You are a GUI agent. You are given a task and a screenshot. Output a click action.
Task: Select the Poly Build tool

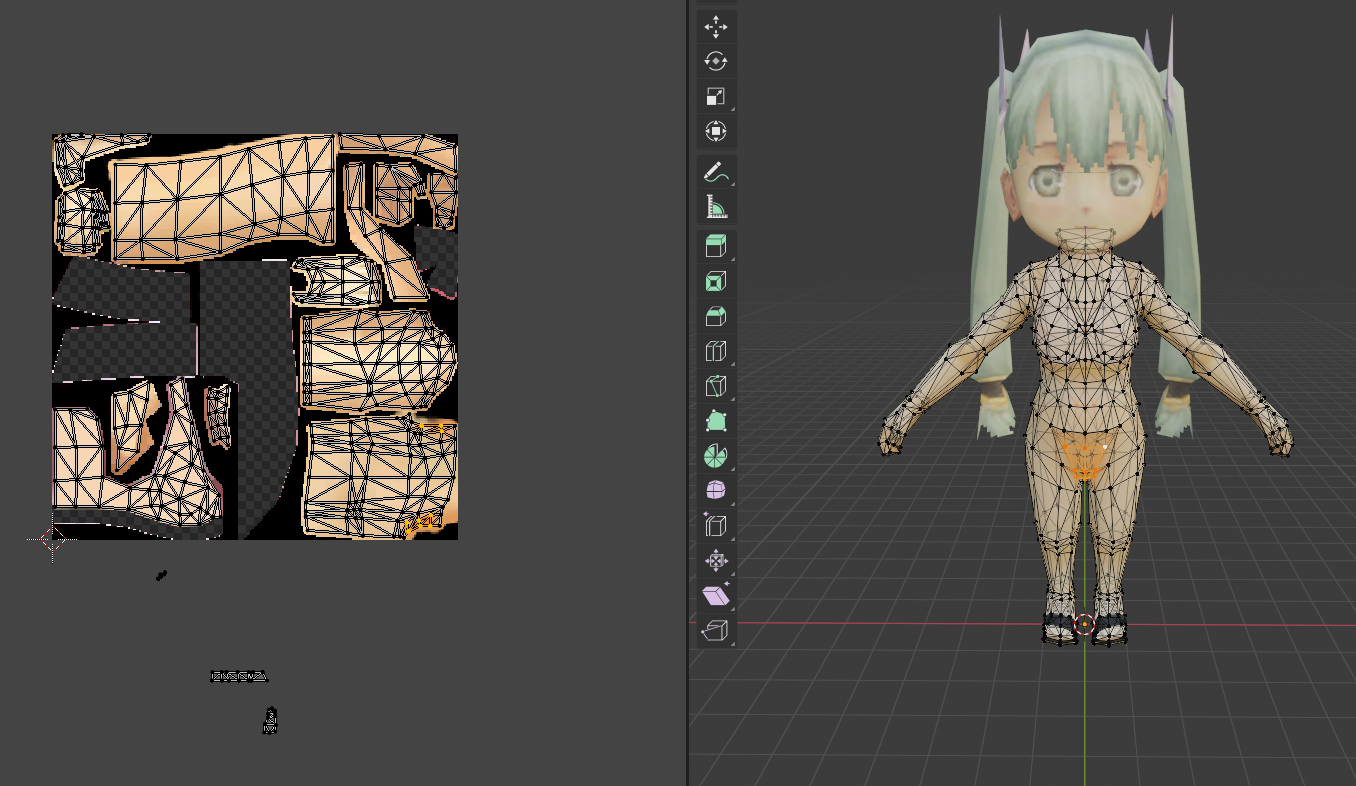716,421
